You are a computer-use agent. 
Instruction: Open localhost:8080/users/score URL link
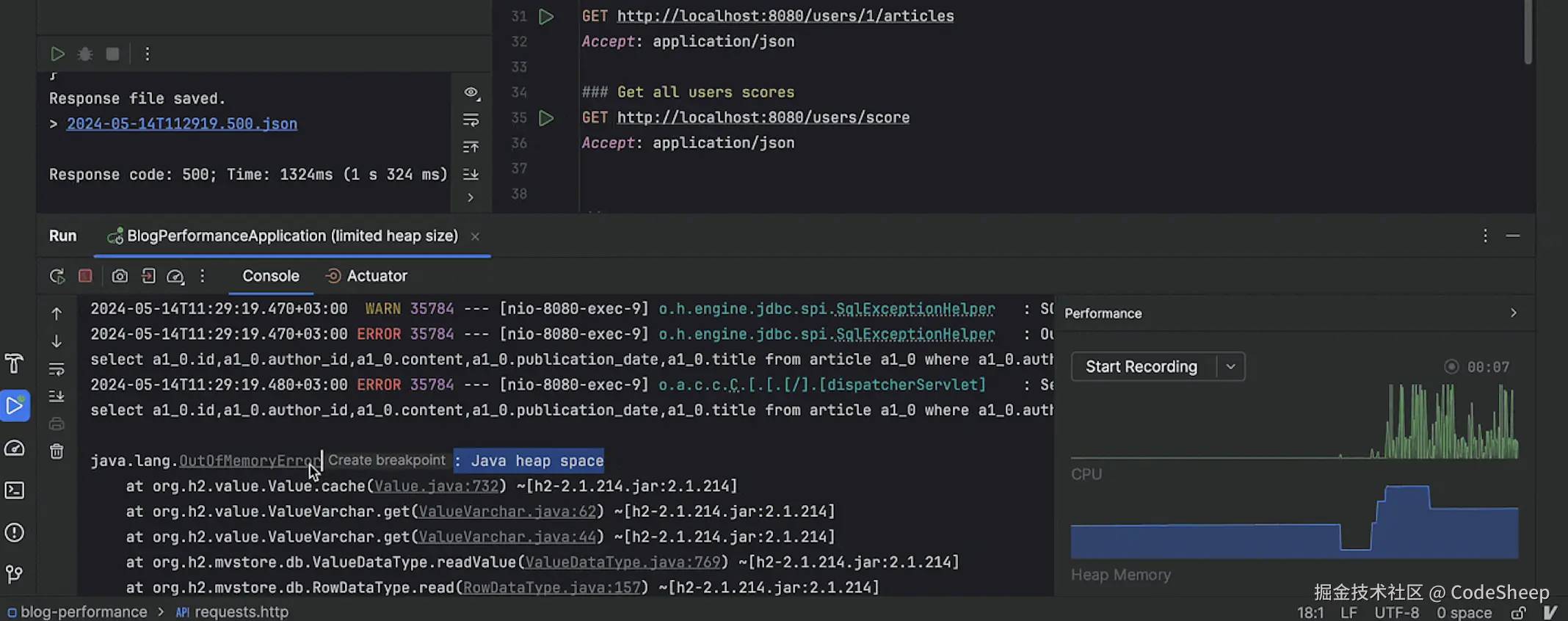(763, 117)
